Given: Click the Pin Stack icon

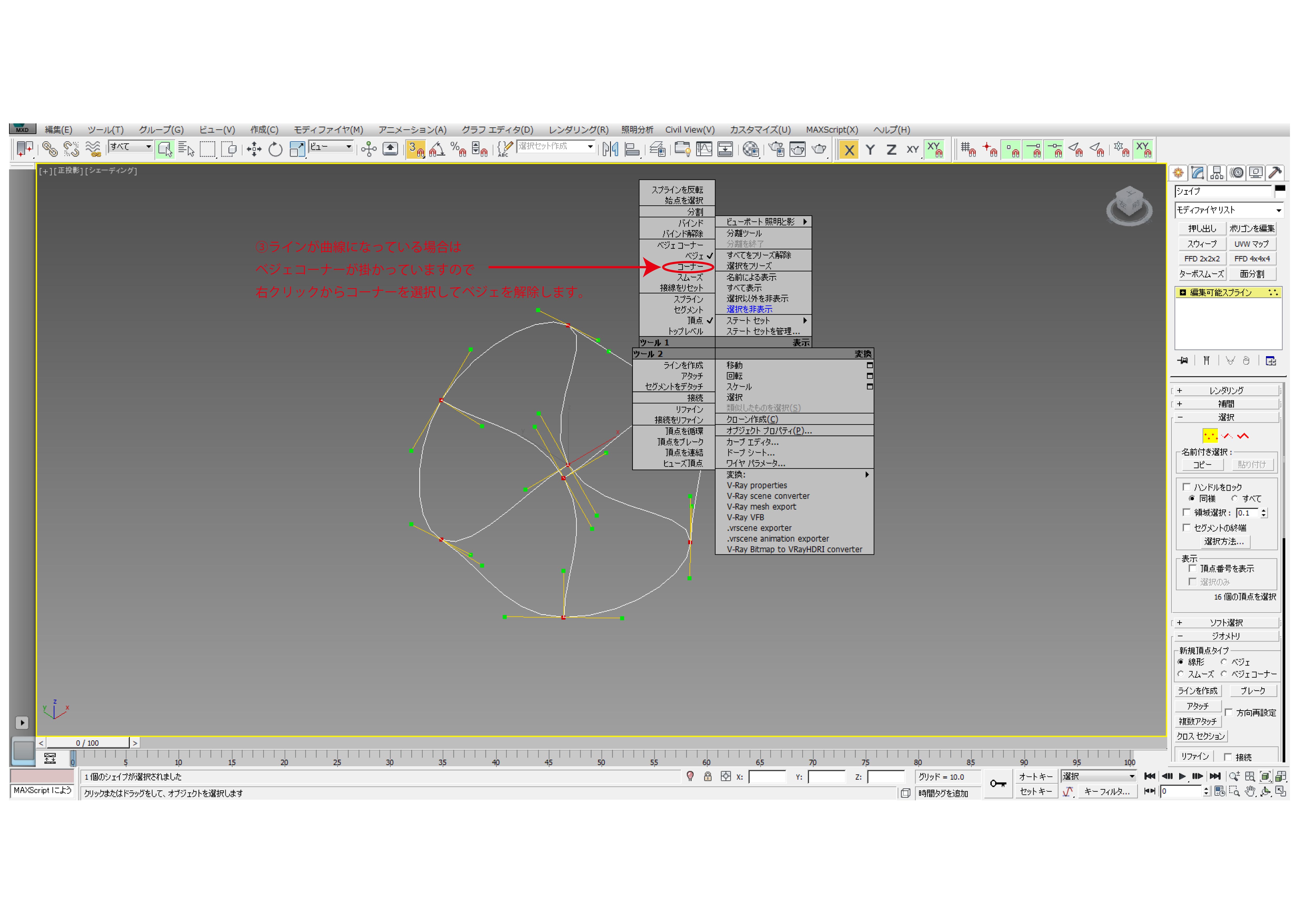Looking at the screenshot, I should click(x=1182, y=361).
